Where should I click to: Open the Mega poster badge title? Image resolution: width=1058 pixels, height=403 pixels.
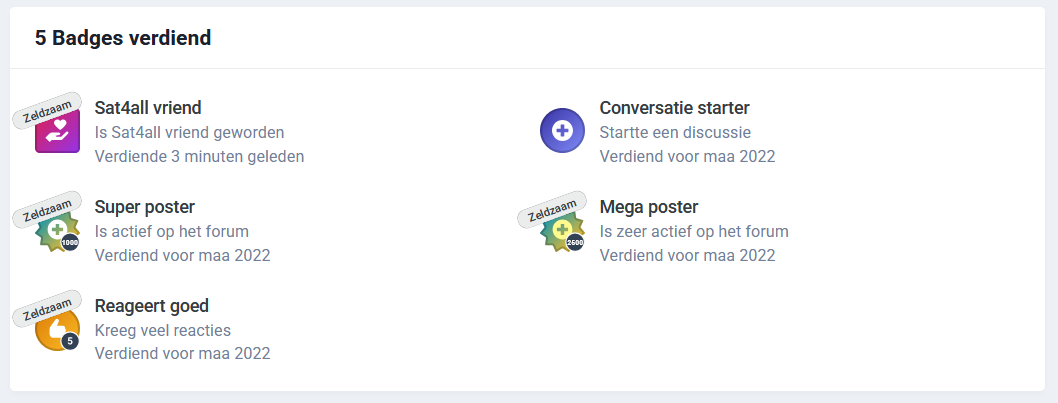click(648, 207)
